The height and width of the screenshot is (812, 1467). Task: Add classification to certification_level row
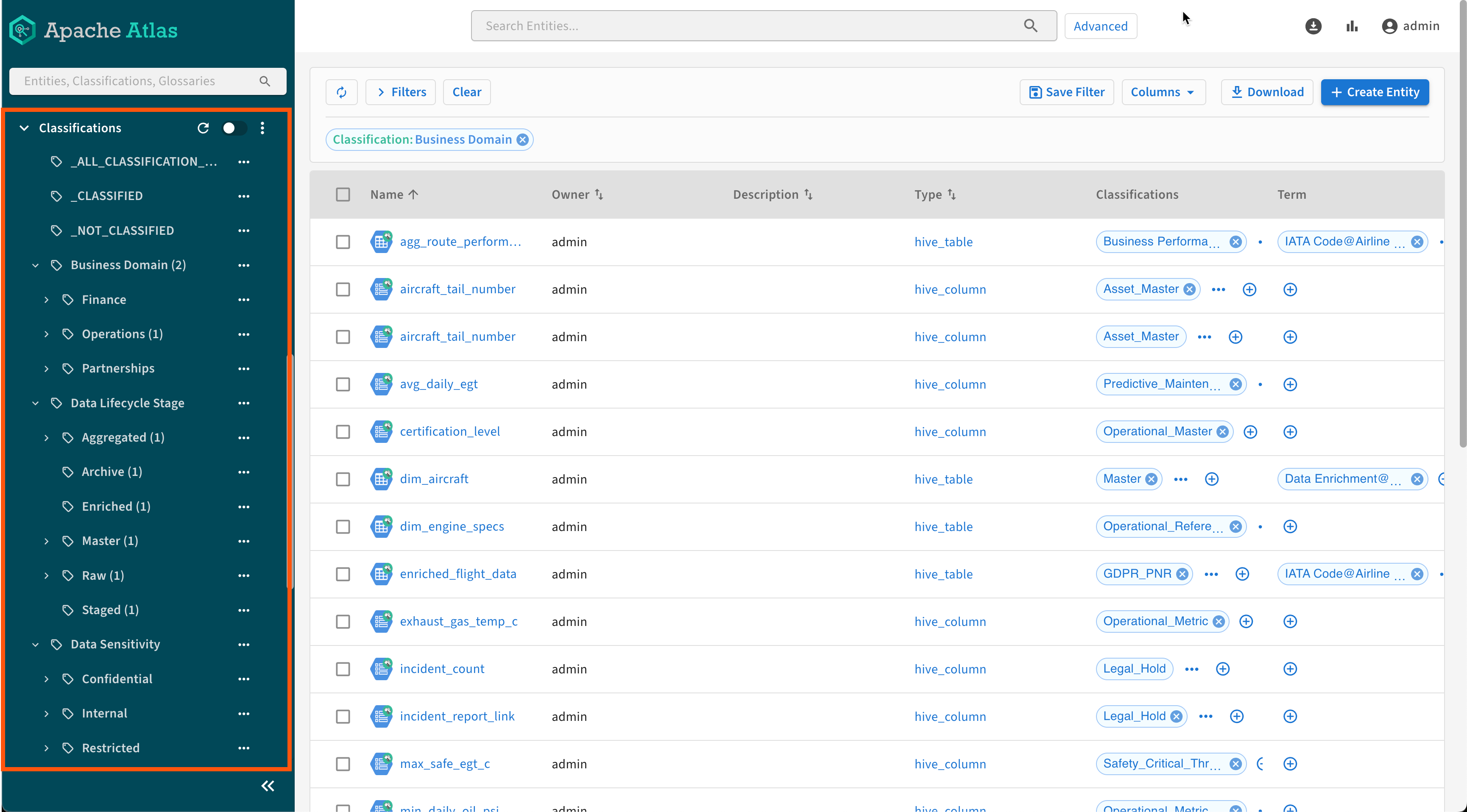click(1250, 431)
